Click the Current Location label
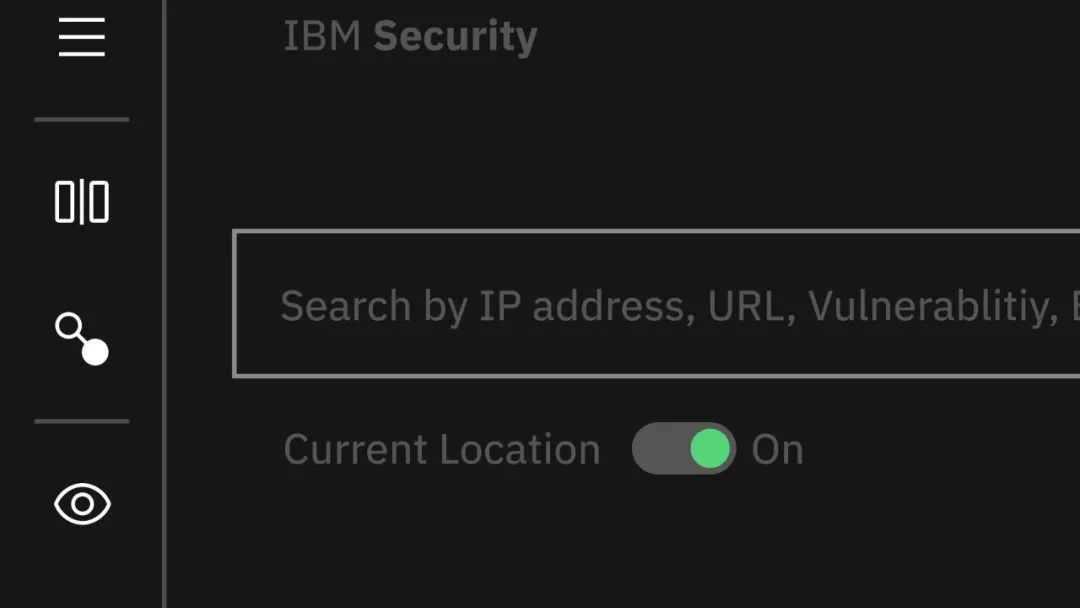Image resolution: width=1080 pixels, height=608 pixels. pos(442,450)
